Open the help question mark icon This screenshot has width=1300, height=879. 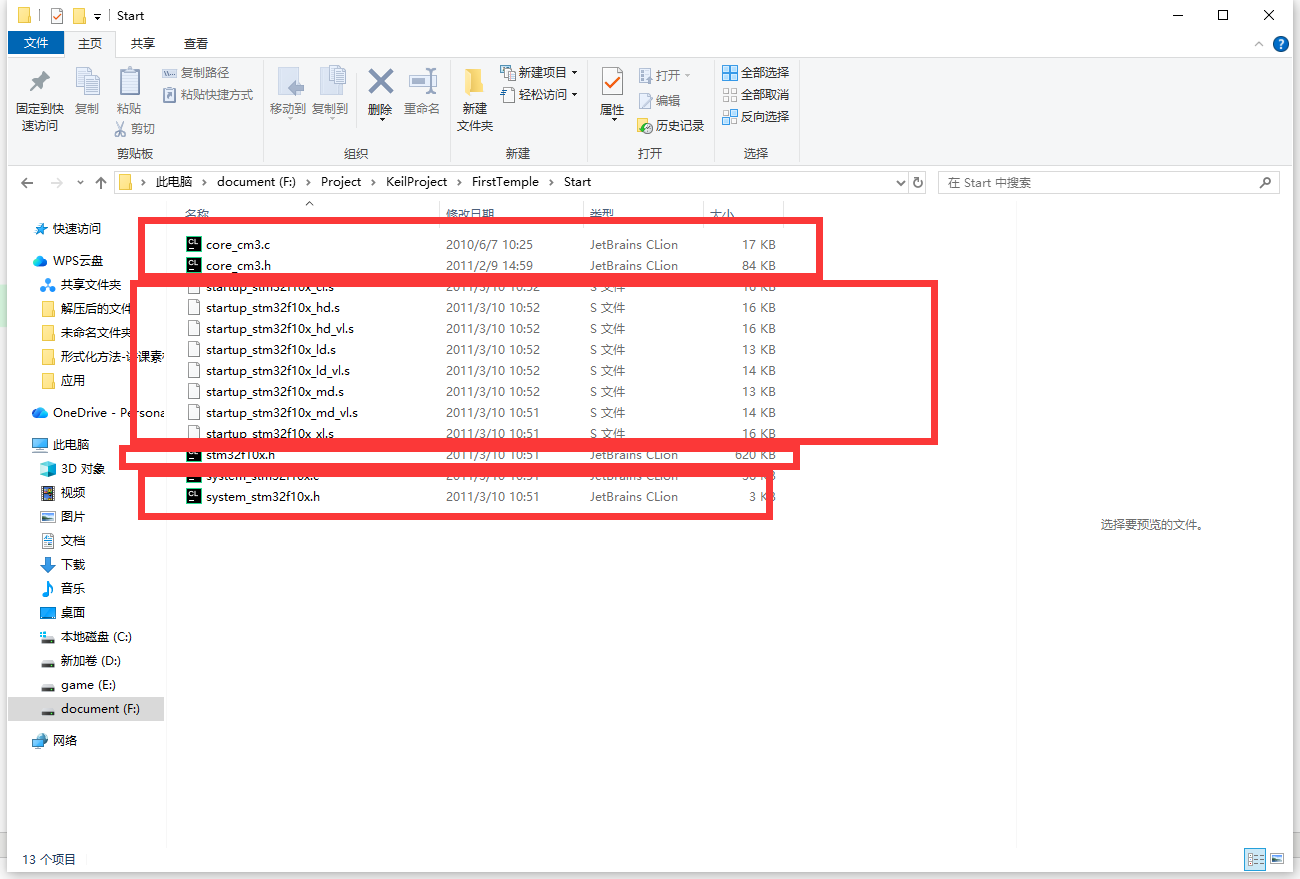point(1281,44)
